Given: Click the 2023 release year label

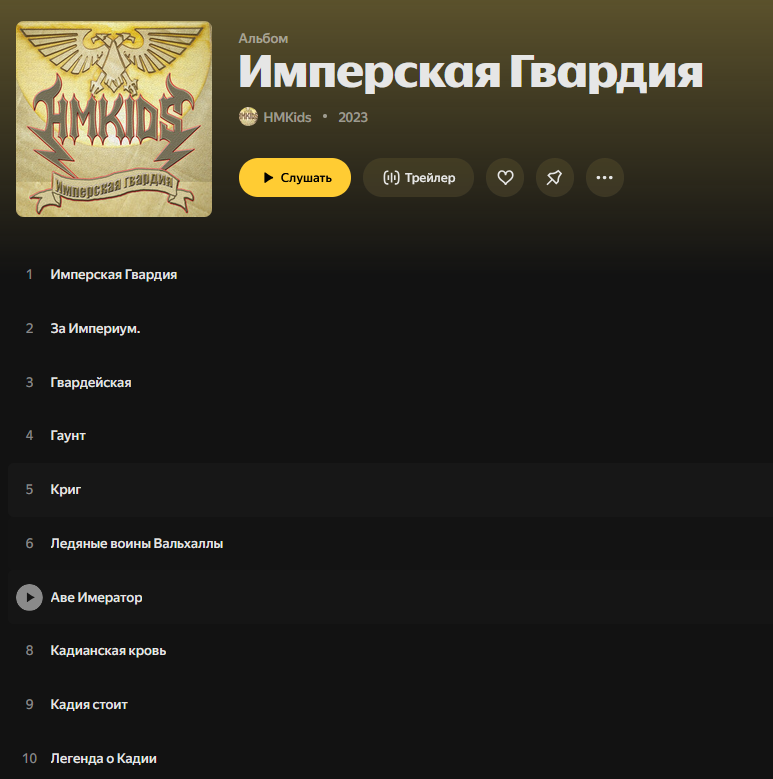Looking at the screenshot, I should click(353, 117).
